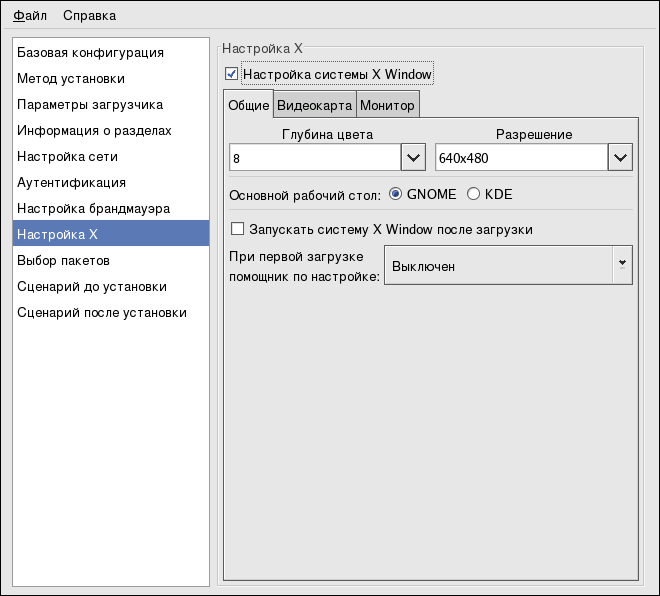Open Выбор пакетов section
Screen dimensions: 660x596
[x=64, y=260]
